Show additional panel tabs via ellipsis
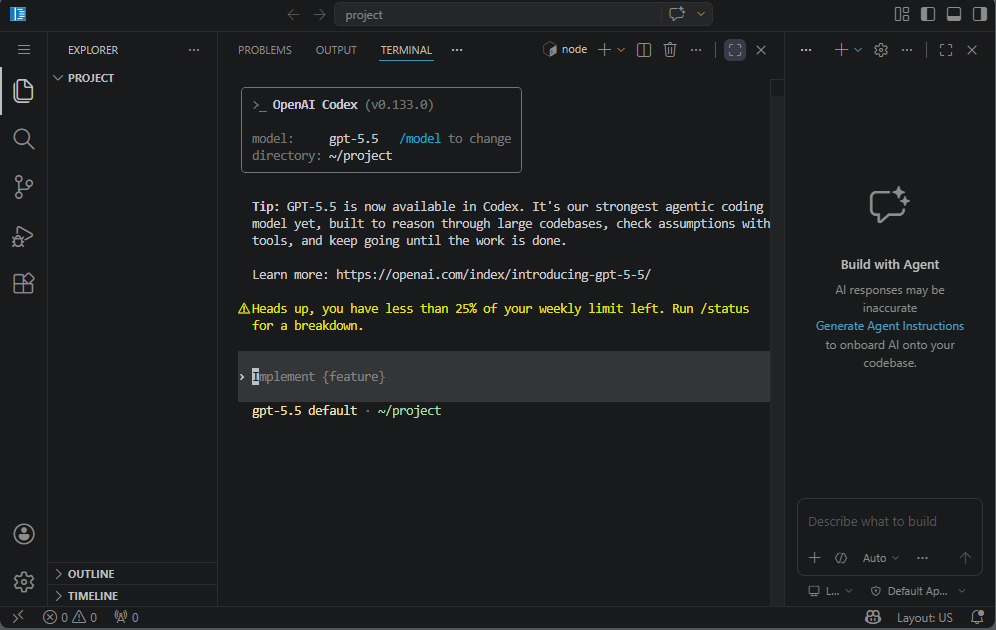Viewport: 996px width, 630px height. click(x=457, y=50)
